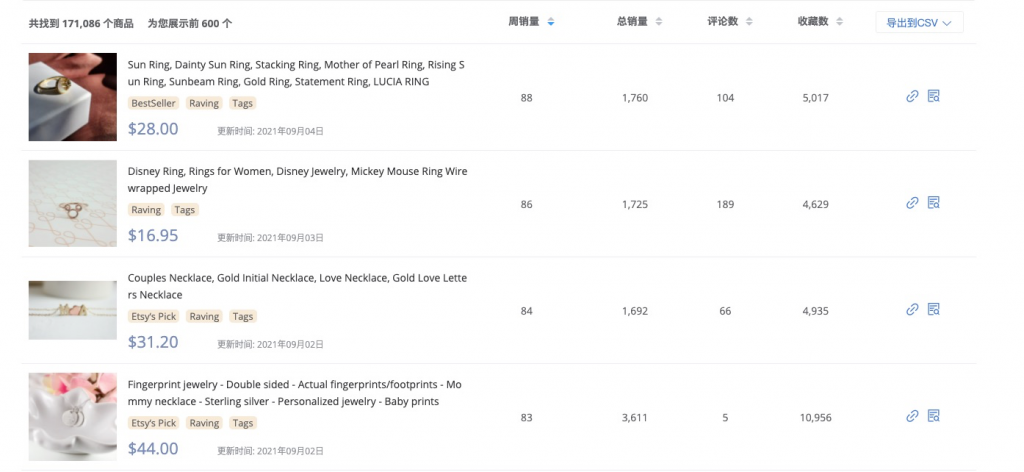This screenshot has height=472, width=1024.
Task: Click the Tags label on Disney Ring
Action: [x=184, y=210]
